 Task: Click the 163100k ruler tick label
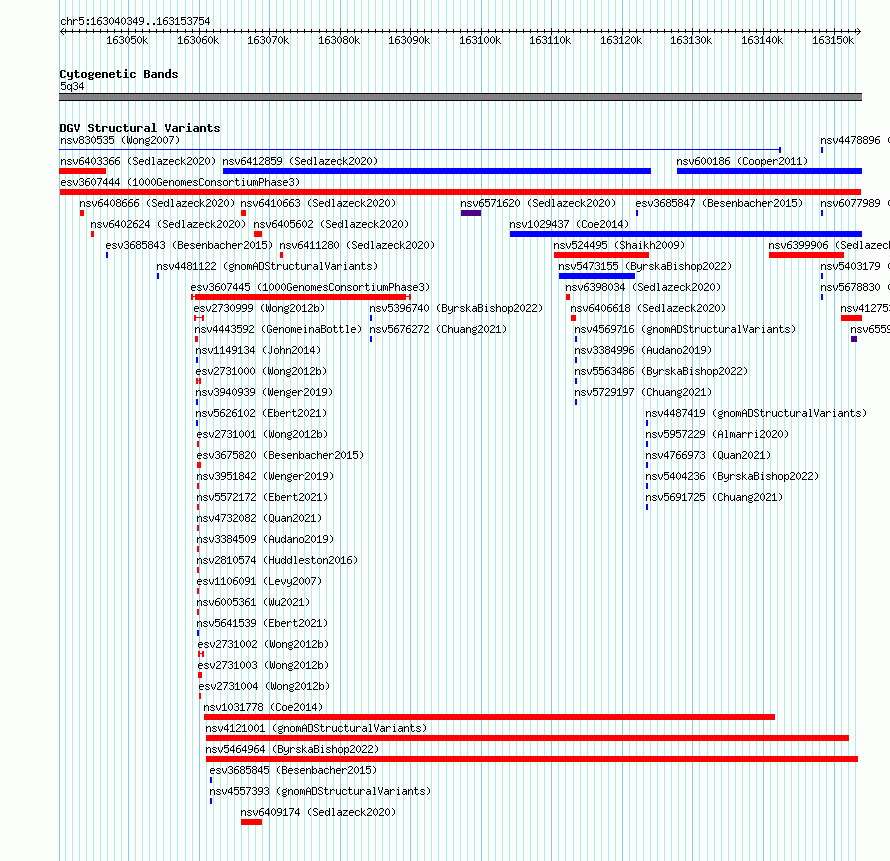click(x=480, y=40)
